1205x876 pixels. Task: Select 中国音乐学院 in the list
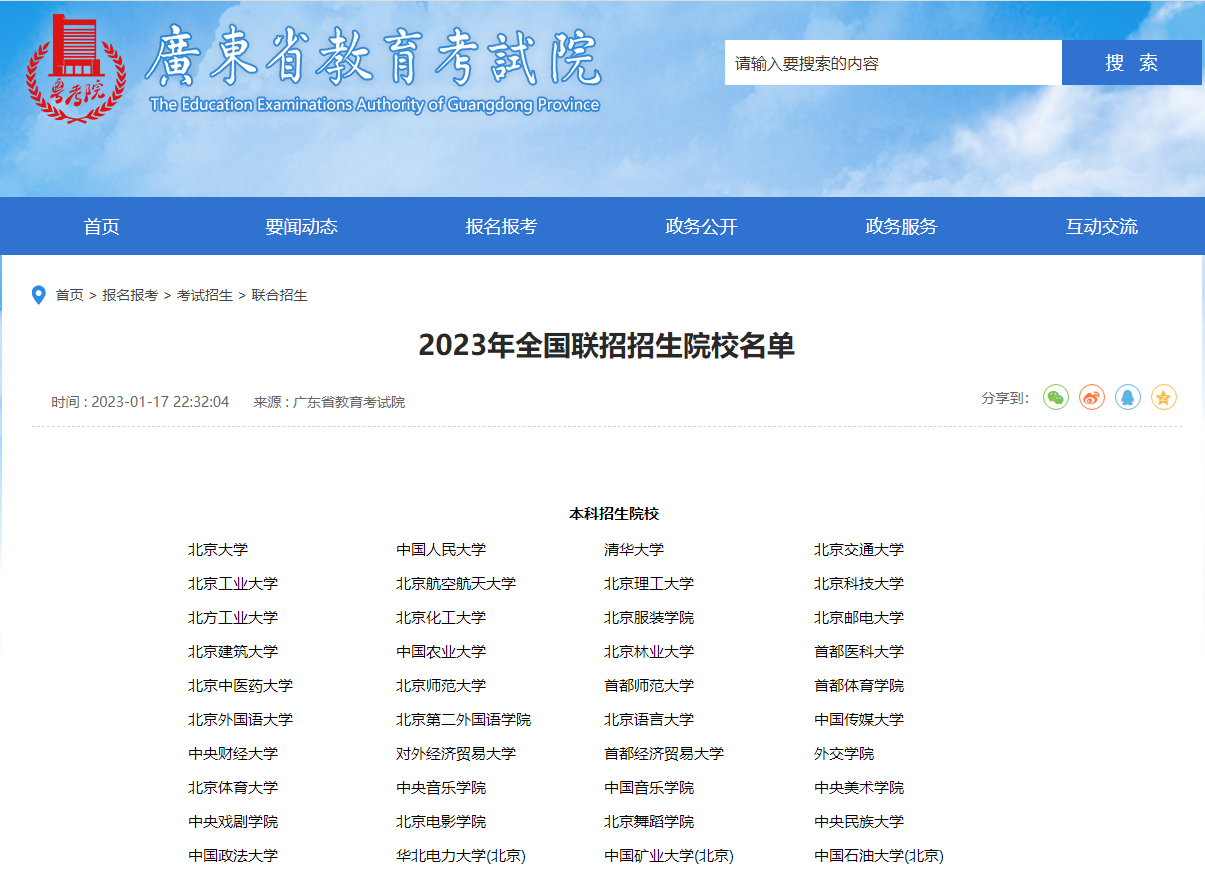(x=649, y=788)
